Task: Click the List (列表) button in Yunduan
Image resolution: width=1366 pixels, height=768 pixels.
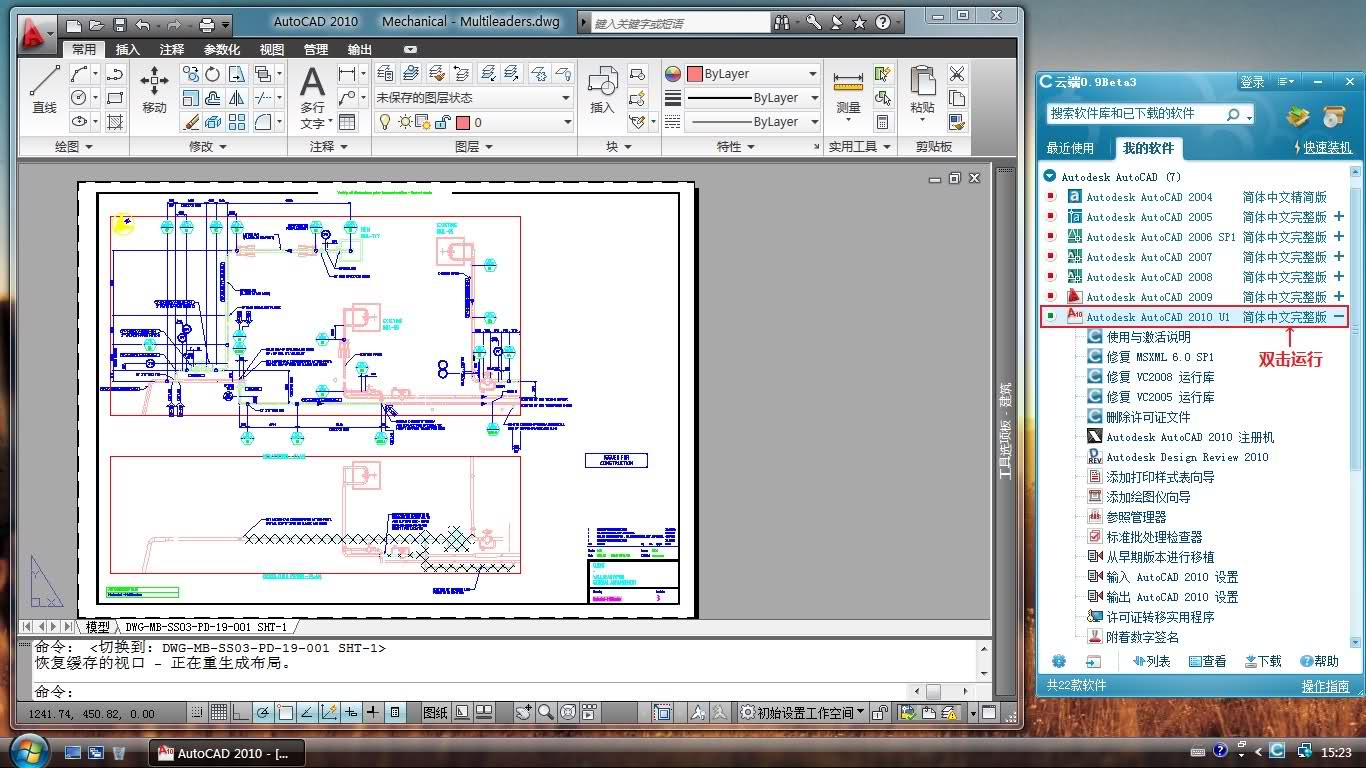Action: tap(1151, 661)
